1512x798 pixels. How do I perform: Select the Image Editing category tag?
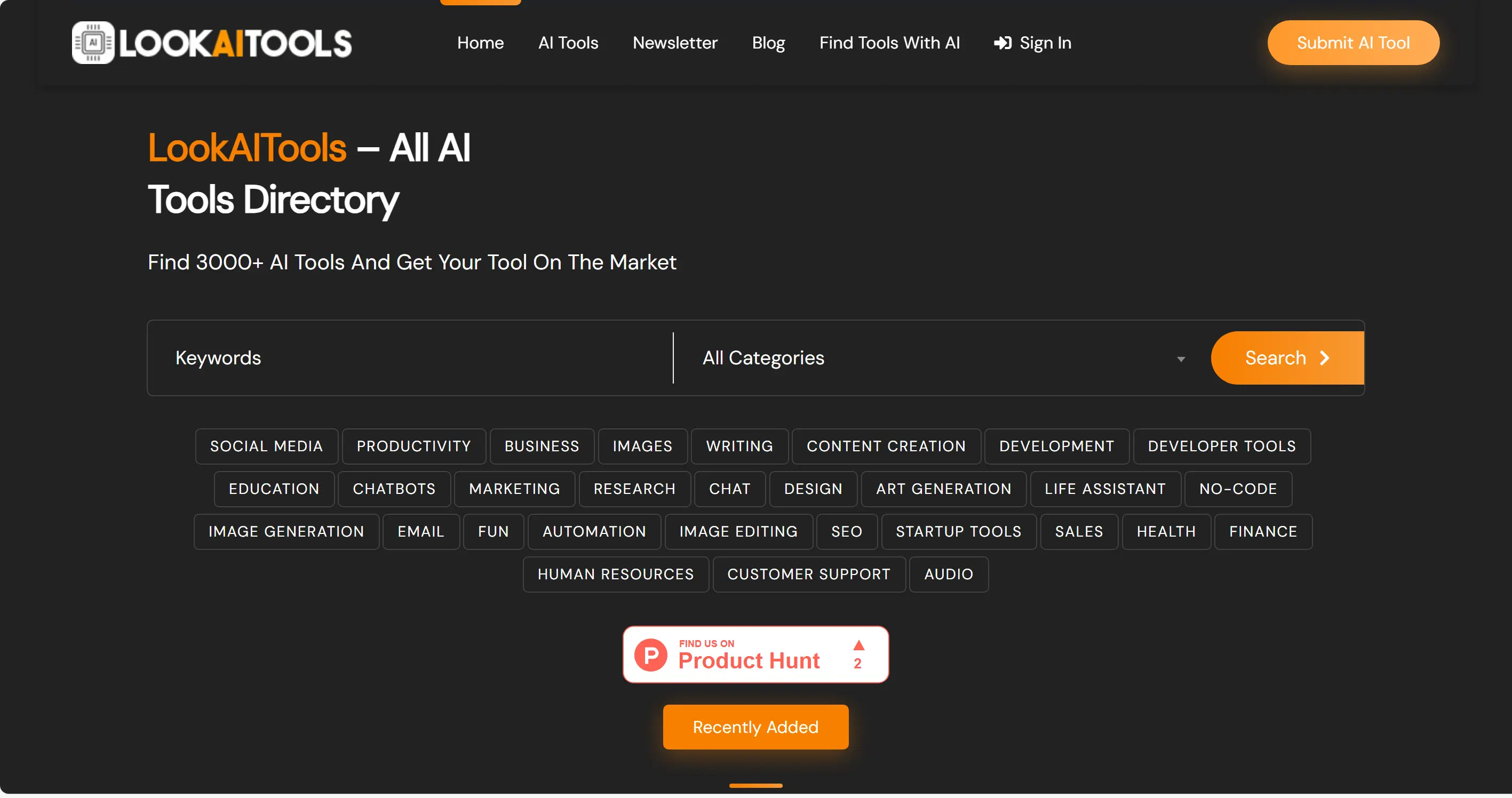[739, 532]
